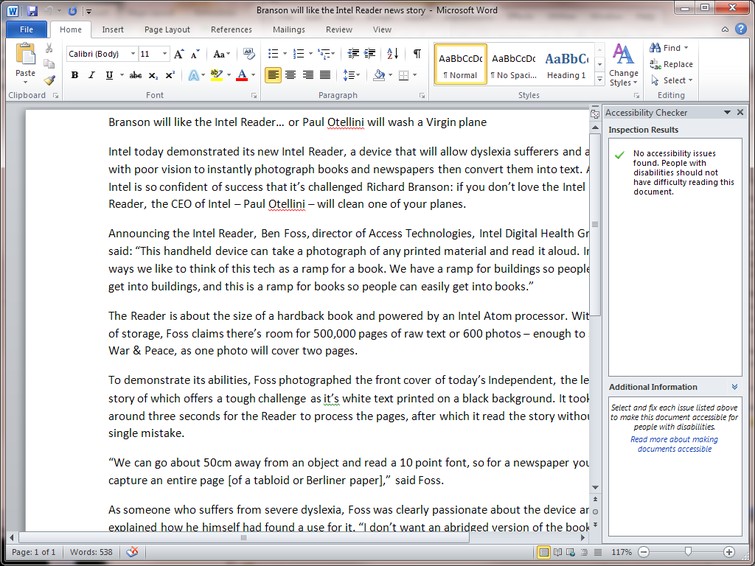Open the Bullets dropdown arrow
The height and width of the screenshot is (566, 755).
coord(285,53)
